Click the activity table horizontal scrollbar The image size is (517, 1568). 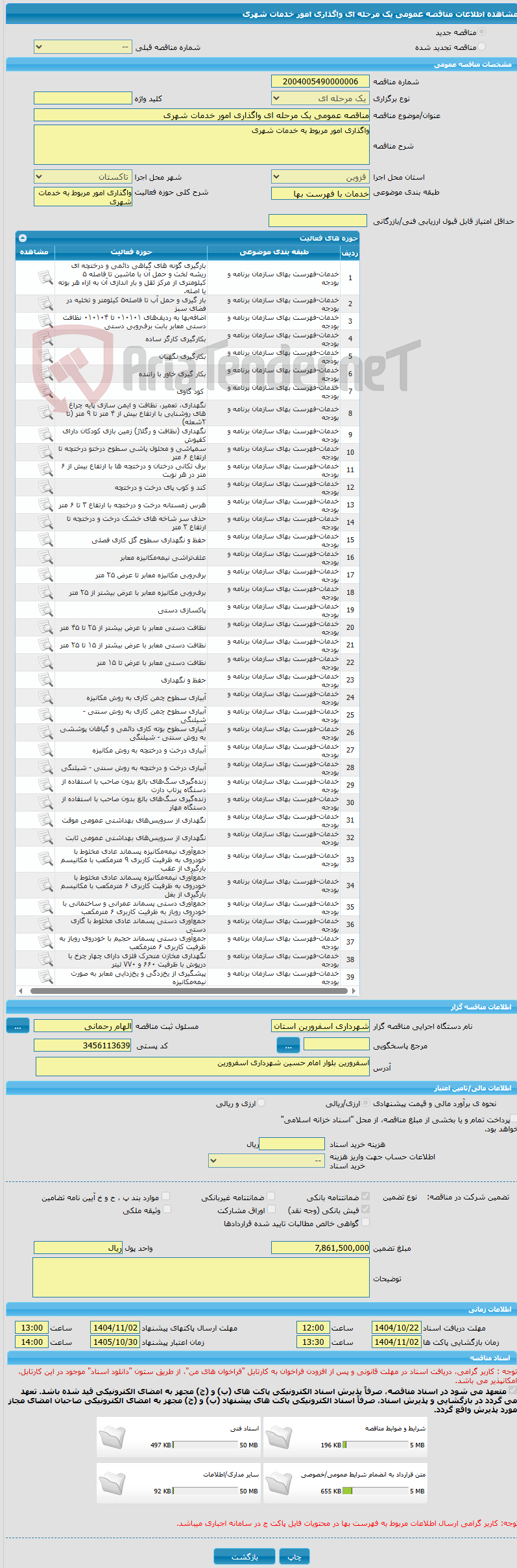[187, 991]
